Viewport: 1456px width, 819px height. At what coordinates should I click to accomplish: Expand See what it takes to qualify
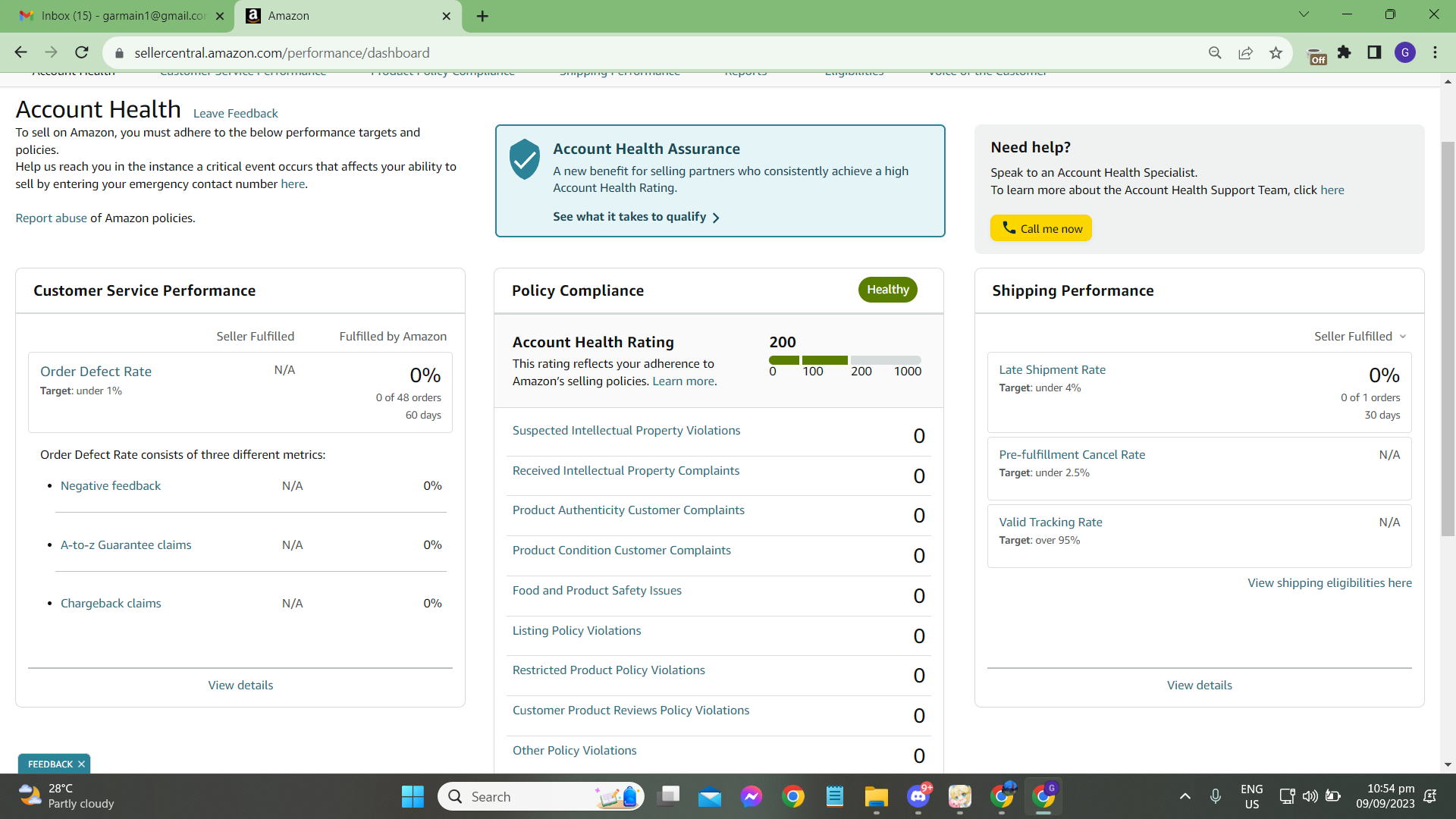tap(636, 217)
